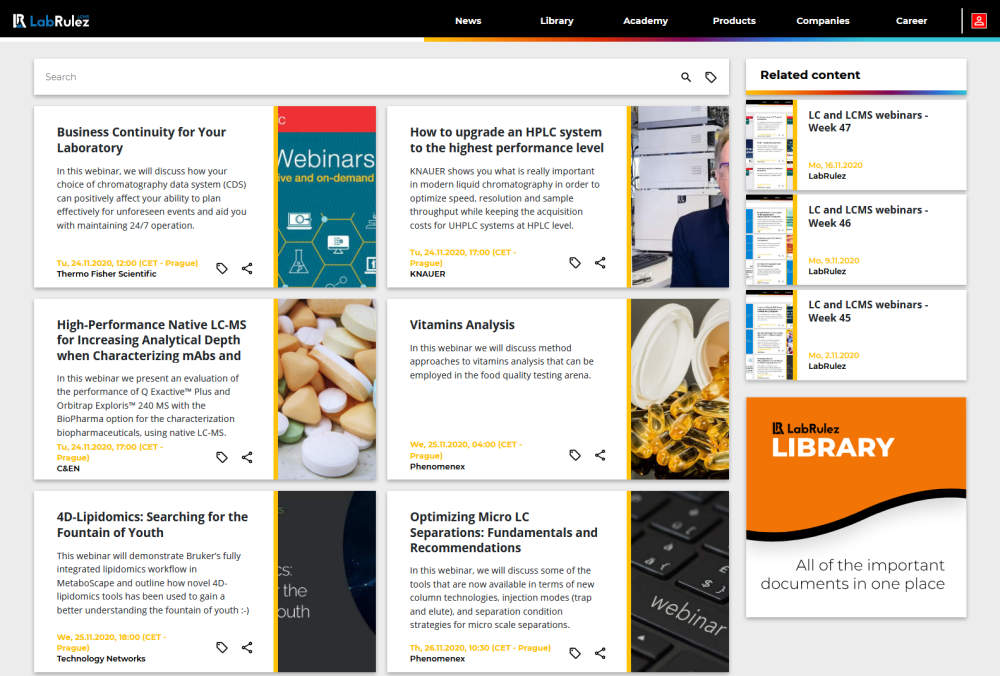The image size is (1000, 676).
Task: Open the Career page
Action: (x=911, y=21)
